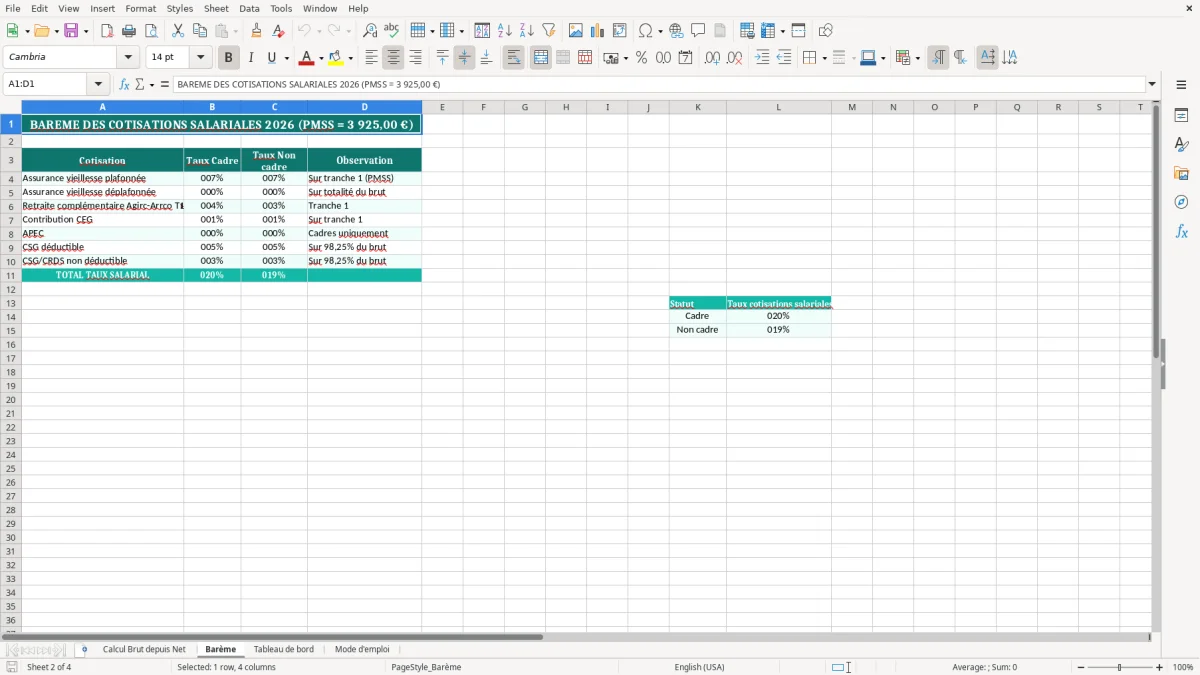
Task: Open the Sidebar Functions deck
Action: pyautogui.click(x=1181, y=231)
